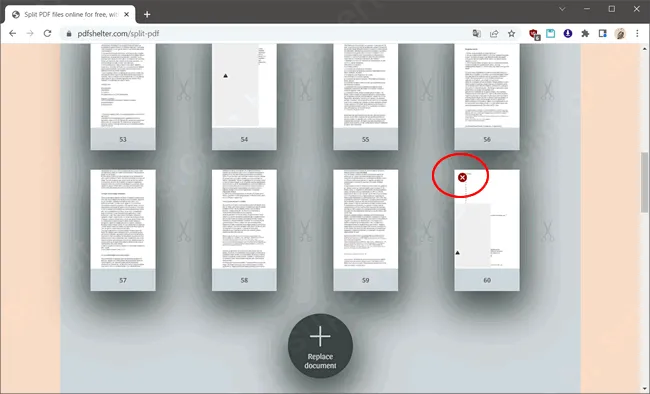Toggle the browser side panel
The height and width of the screenshot is (394, 650).
pyautogui.click(x=603, y=34)
